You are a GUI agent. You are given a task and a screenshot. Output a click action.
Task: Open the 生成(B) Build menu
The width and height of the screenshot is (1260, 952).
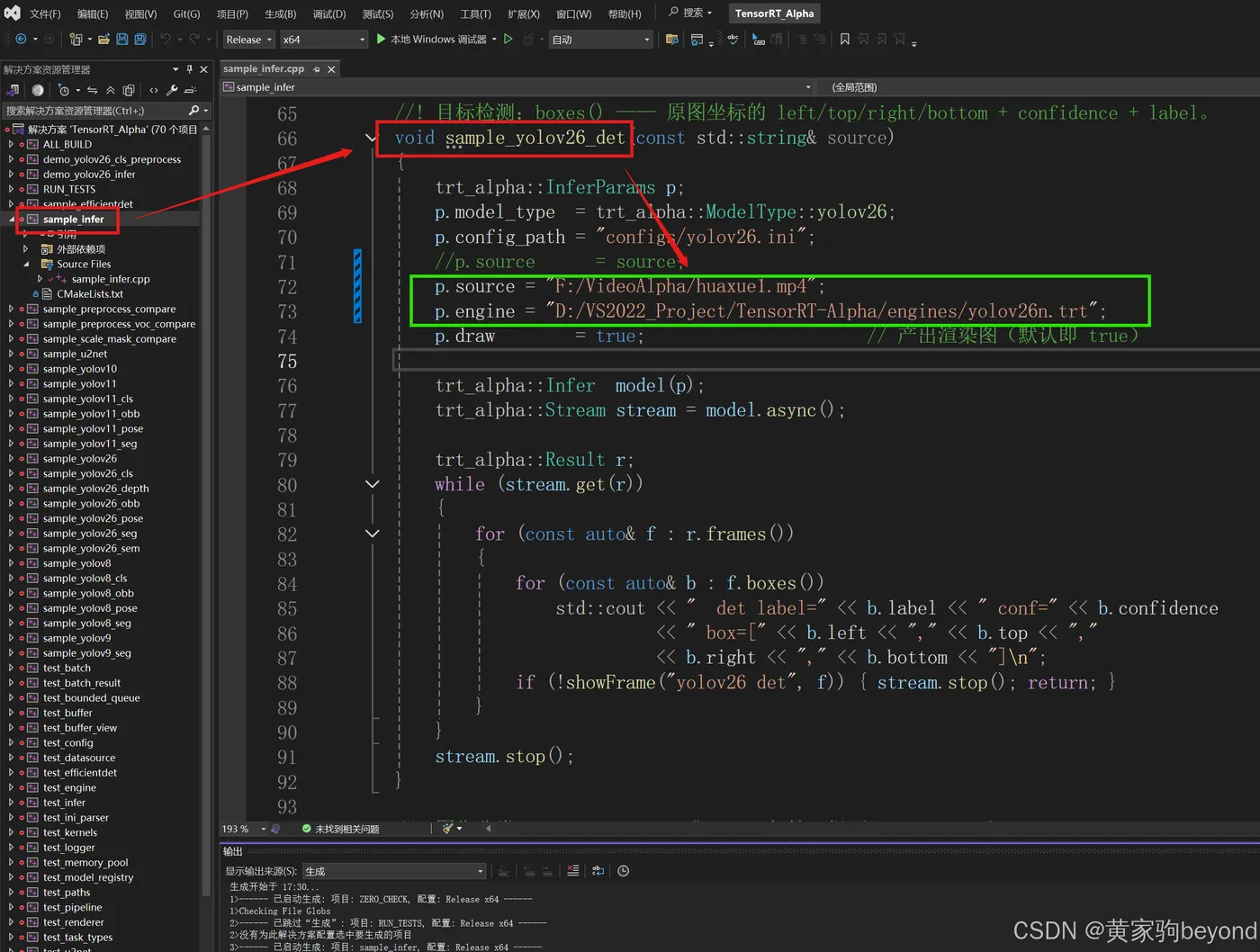pos(280,13)
